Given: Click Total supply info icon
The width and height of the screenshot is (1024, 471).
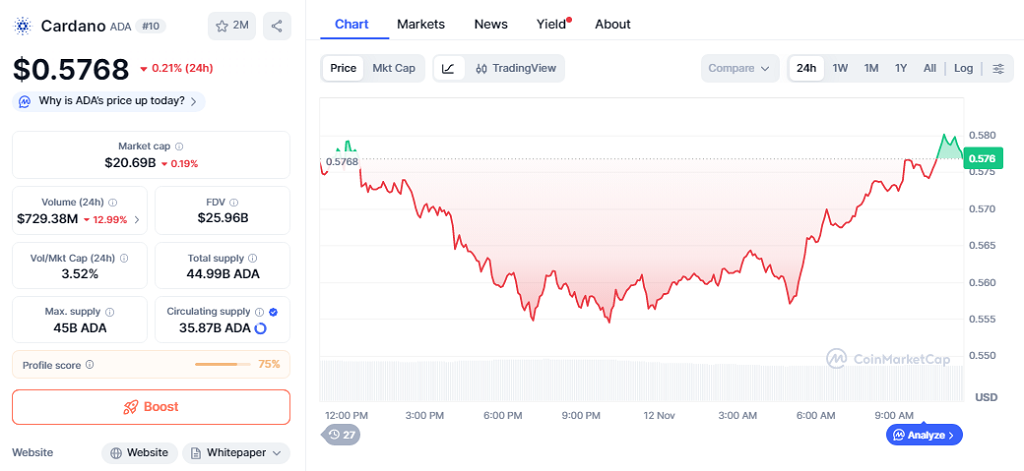Looking at the screenshot, I should pyautogui.click(x=253, y=258).
